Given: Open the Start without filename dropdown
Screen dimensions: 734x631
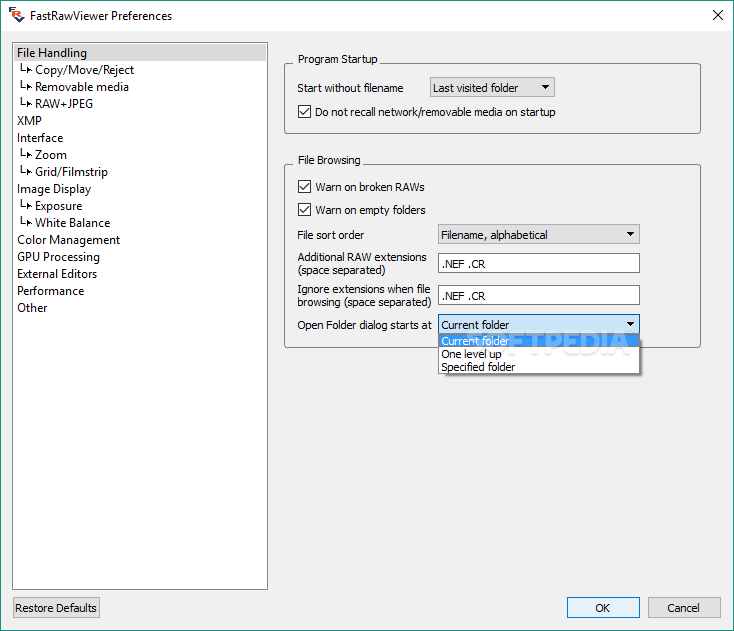Looking at the screenshot, I should 492,88.
